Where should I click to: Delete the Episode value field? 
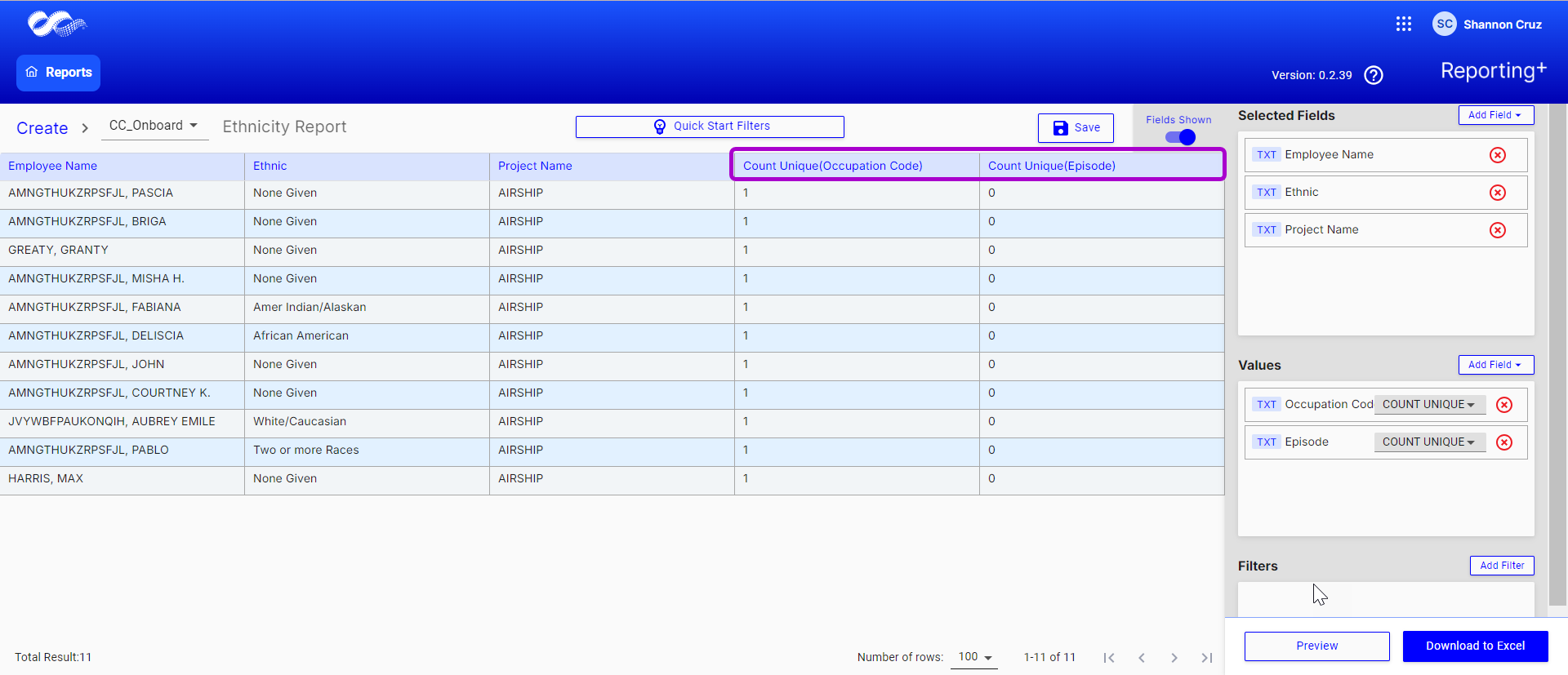tap(1503, 442)
